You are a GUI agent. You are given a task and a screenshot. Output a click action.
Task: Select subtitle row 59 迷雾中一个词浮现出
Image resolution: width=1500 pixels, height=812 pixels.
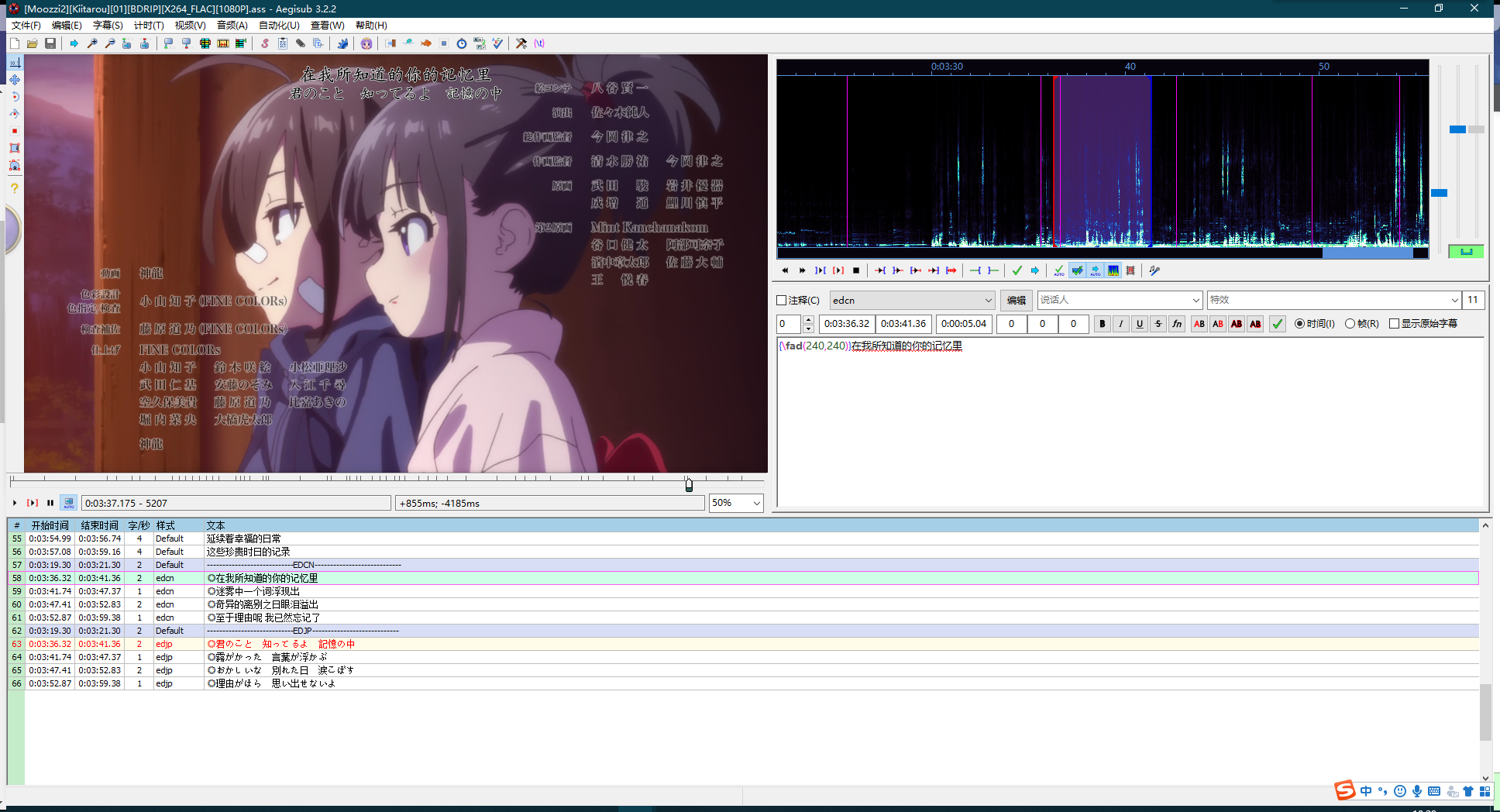click(x=744, y=591)
